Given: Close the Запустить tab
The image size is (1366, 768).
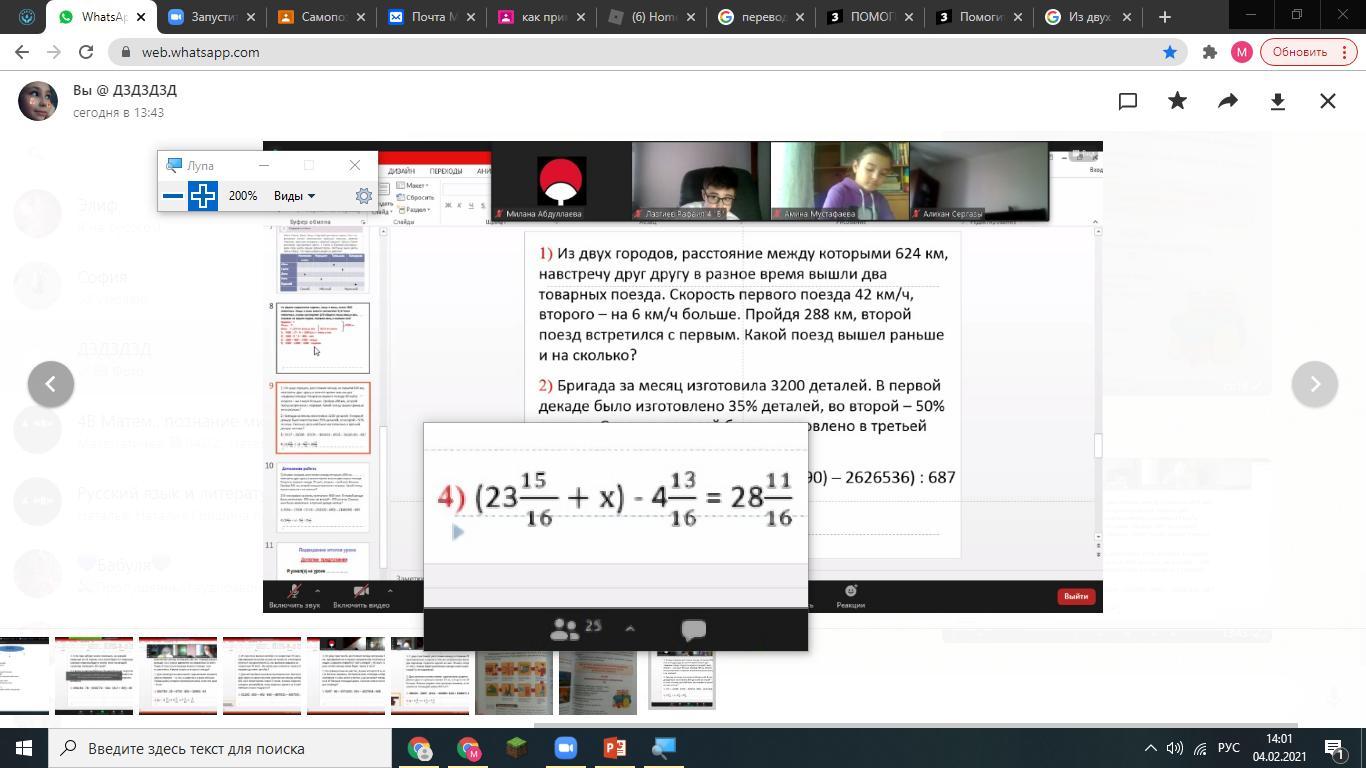Looking at the screenshot, I should [250, 17].
